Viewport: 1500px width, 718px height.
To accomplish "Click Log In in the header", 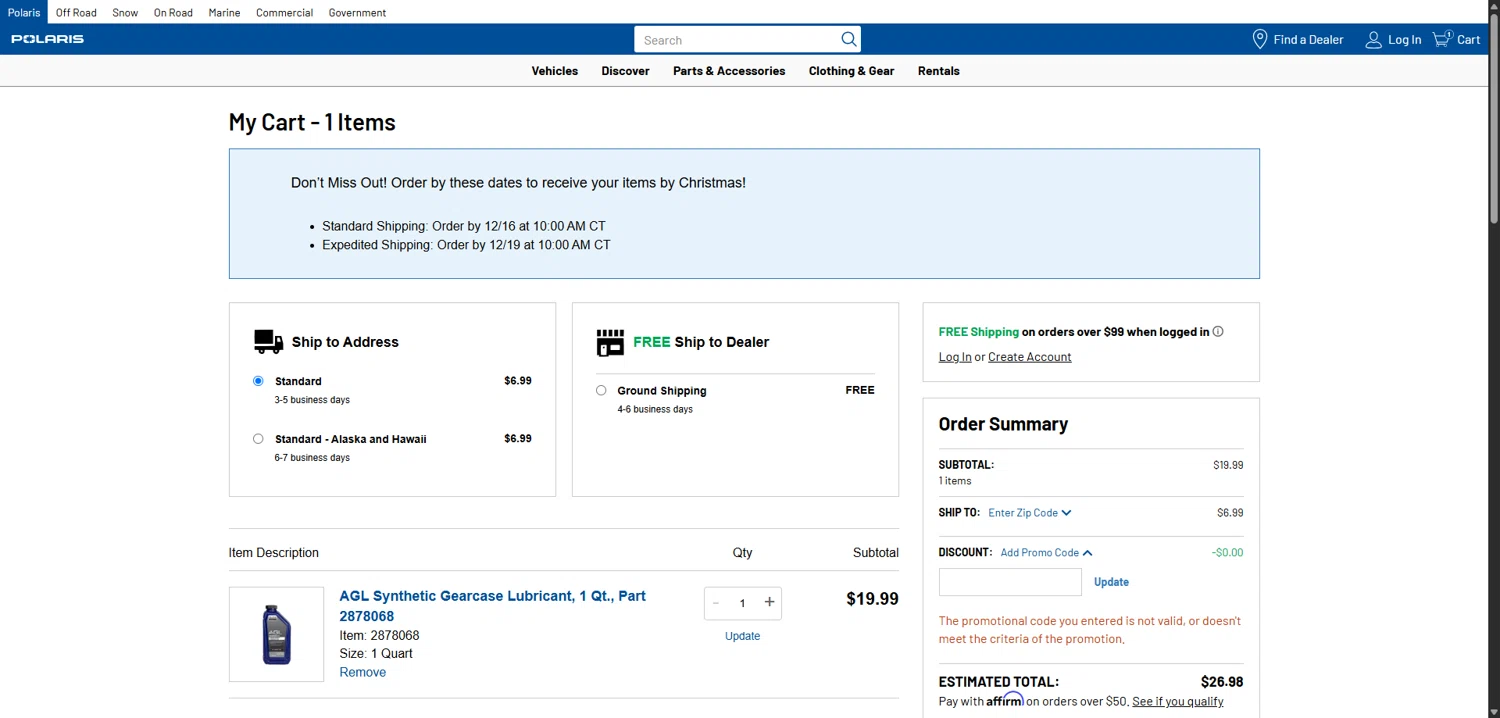I will [1404, 40].
